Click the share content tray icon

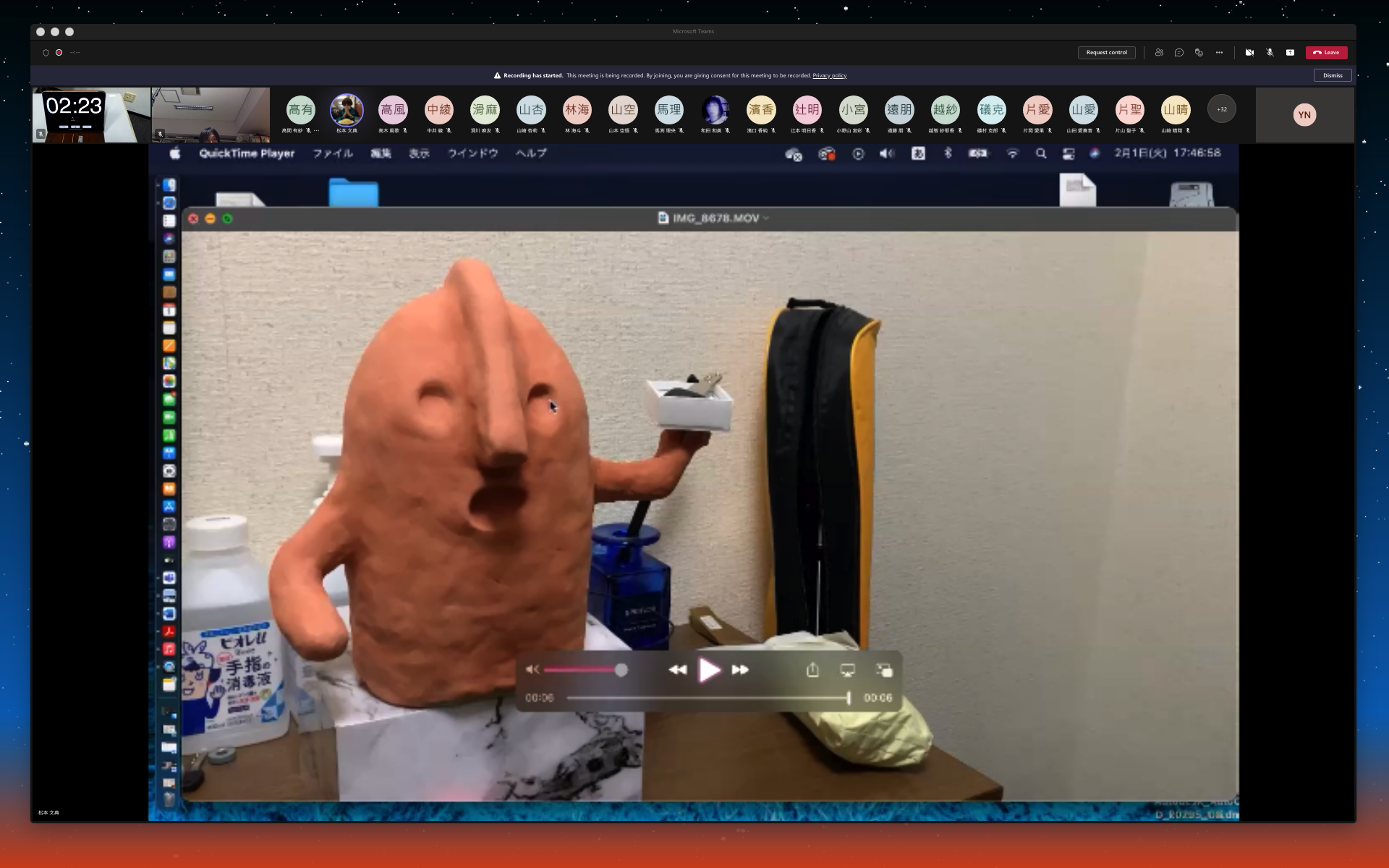(1290, 53)
